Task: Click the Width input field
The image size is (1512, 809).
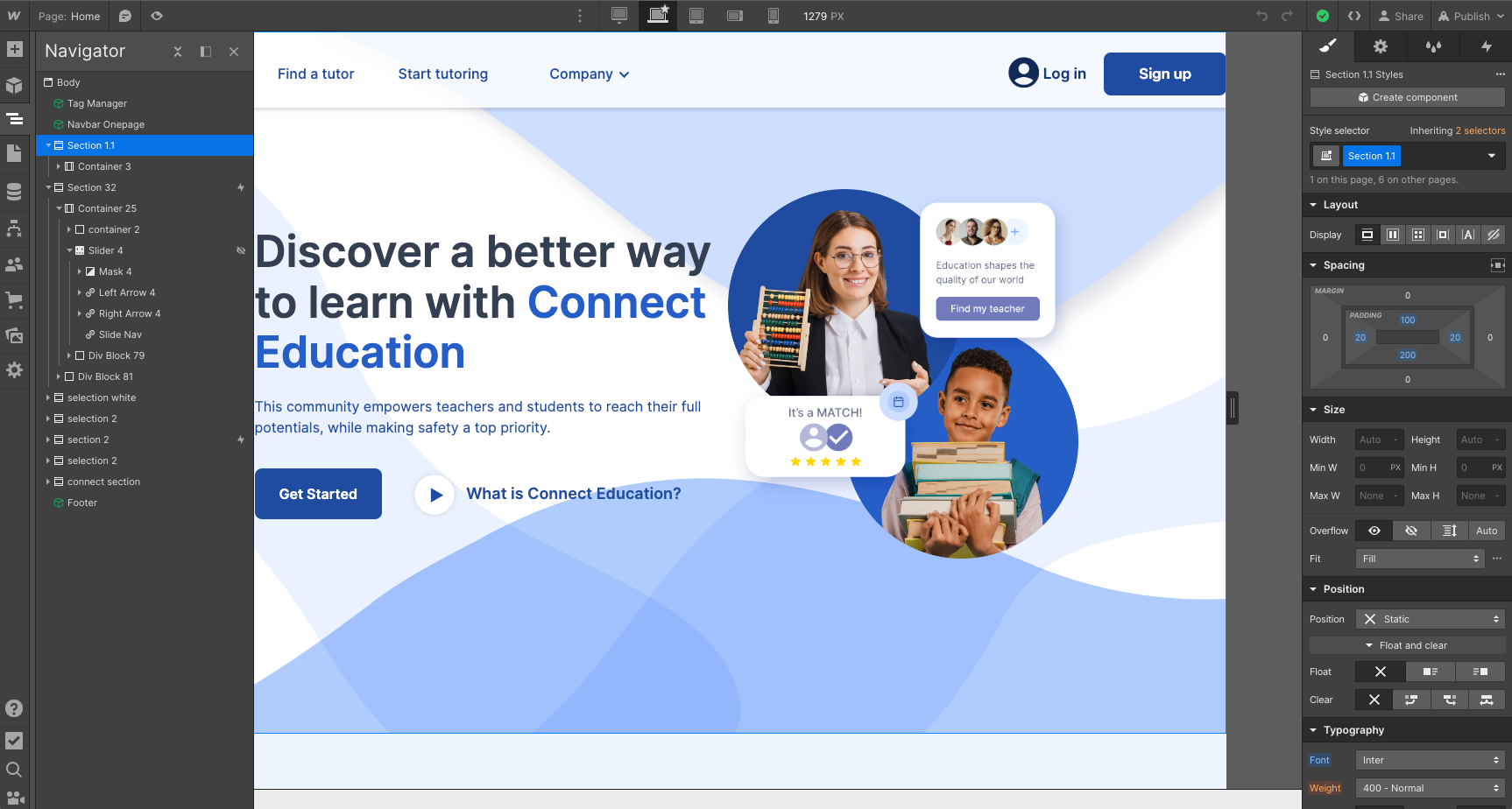Action: coord(1379,440)
